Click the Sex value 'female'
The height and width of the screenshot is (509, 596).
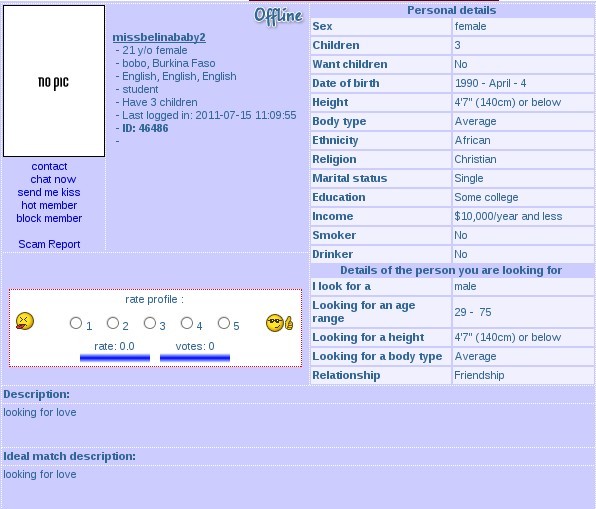pos(470,26)
